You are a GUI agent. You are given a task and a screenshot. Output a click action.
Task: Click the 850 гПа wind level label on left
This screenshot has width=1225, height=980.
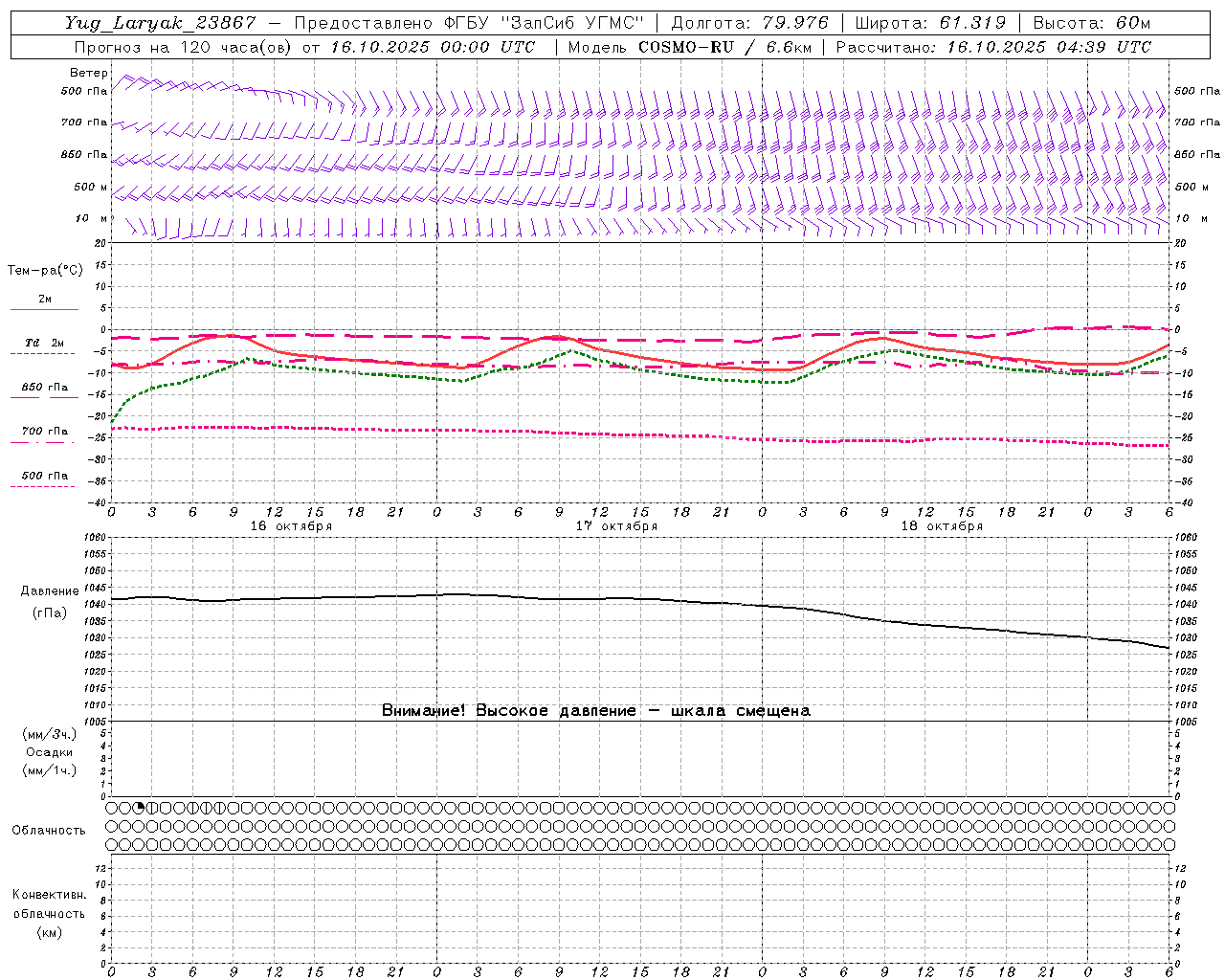[x=84, y=154]
